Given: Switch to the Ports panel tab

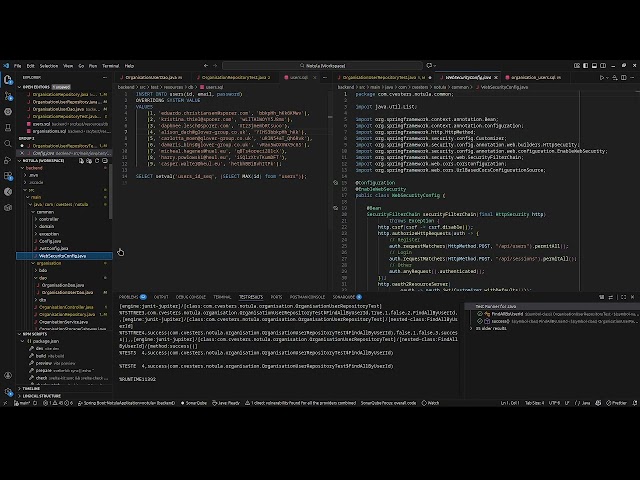Looking at the screenshot, I should coord(276,297).
